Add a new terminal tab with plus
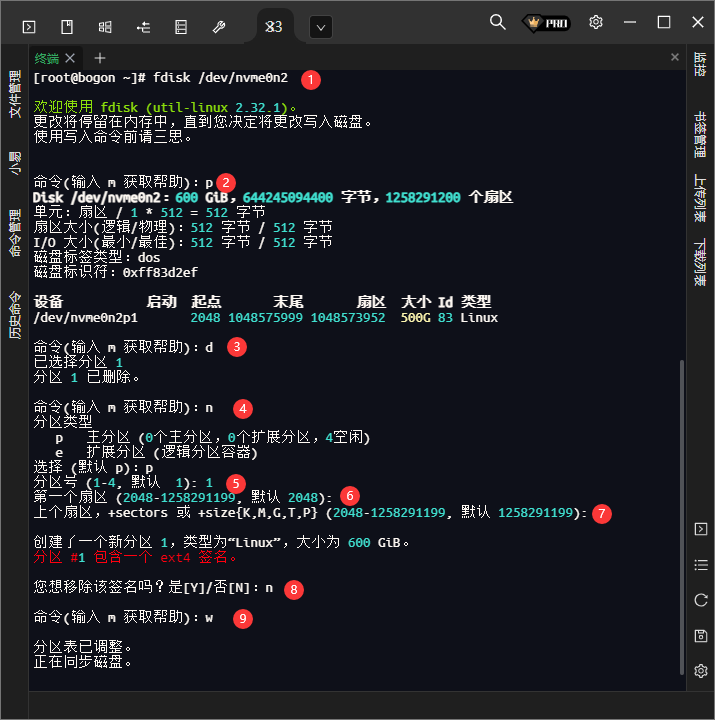 pos(100,58)
